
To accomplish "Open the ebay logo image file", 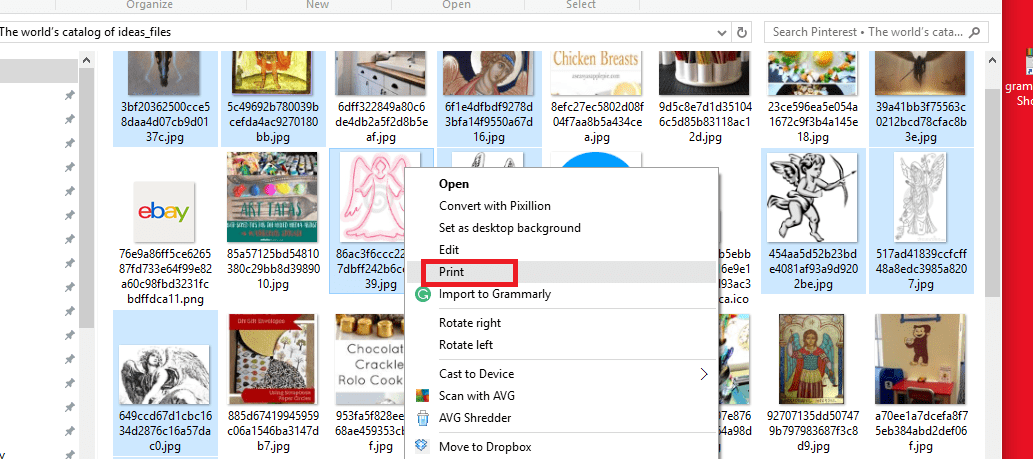I will 164,213.
